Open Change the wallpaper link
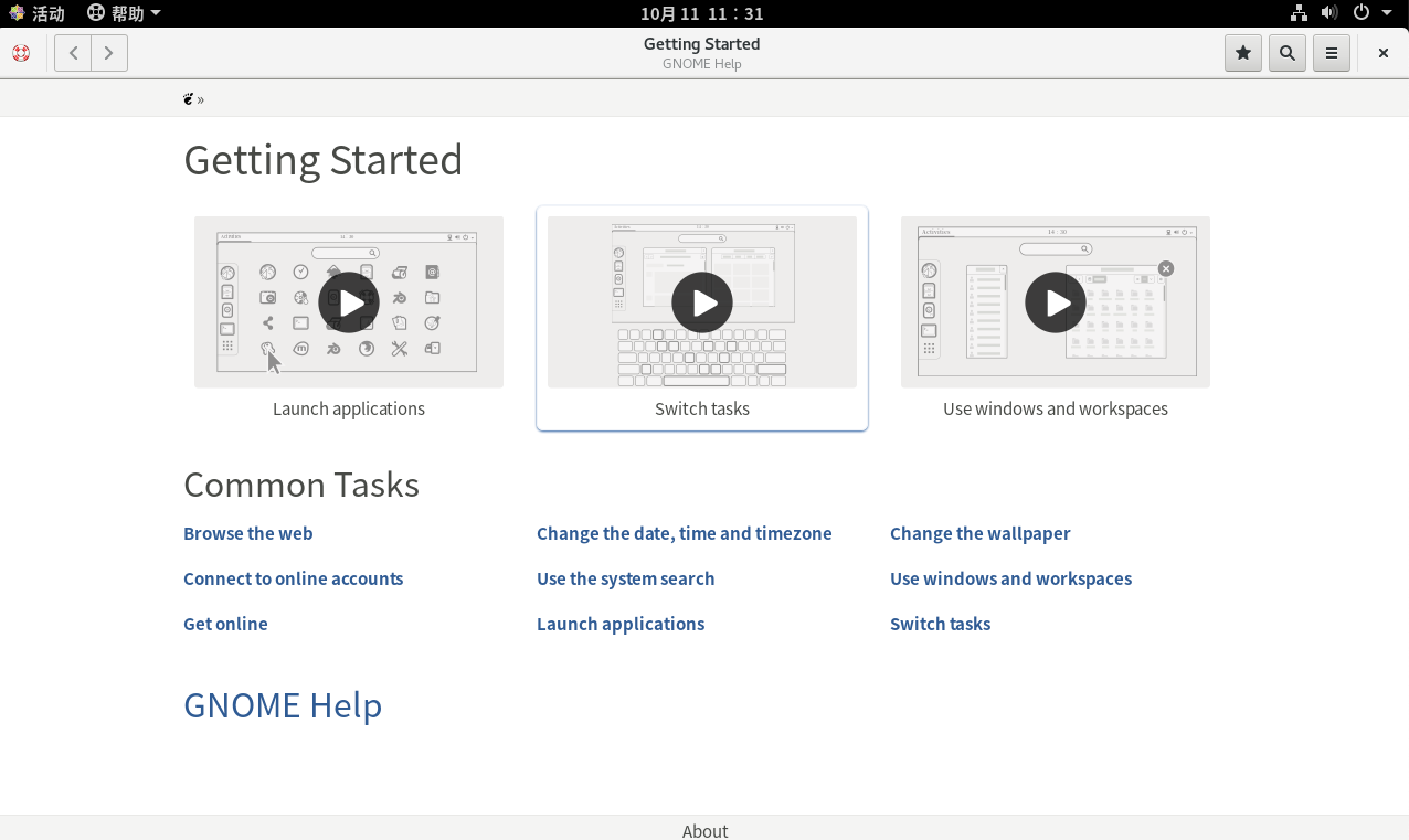Image resolution: width=1409 pixels, height=840 pixels. point(979,533)
